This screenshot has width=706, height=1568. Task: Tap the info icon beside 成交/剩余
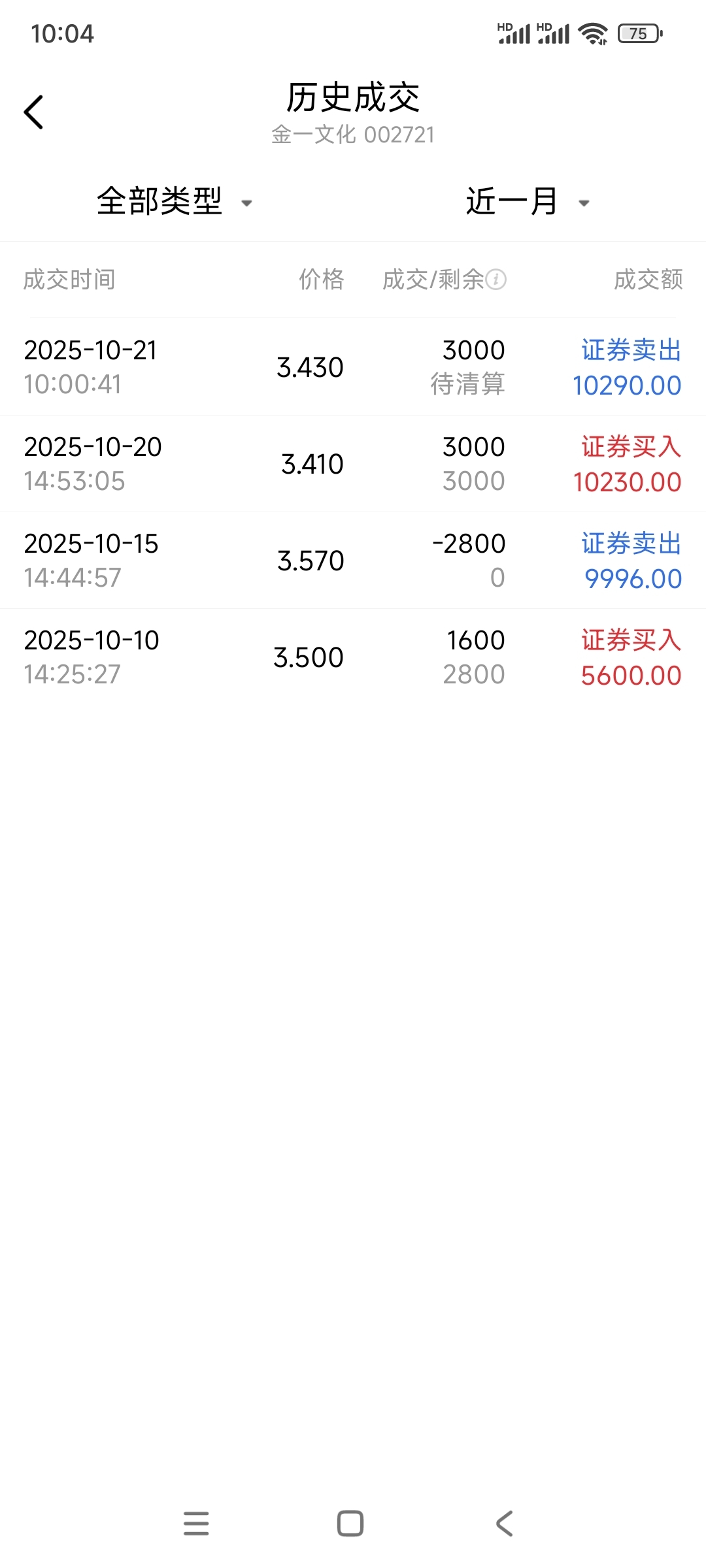496,280
